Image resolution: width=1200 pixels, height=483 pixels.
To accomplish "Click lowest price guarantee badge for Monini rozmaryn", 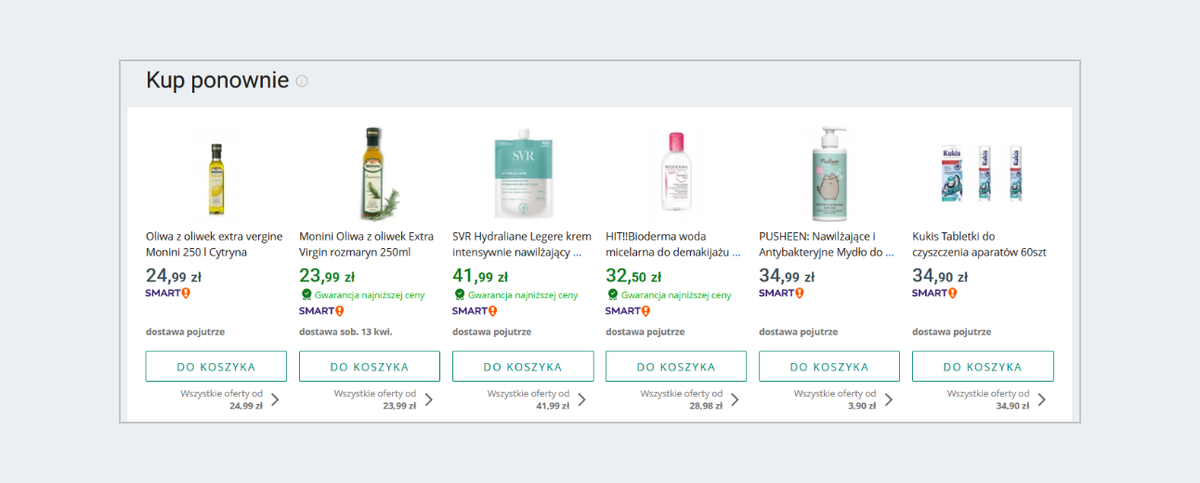I will [x=362, y=295].
